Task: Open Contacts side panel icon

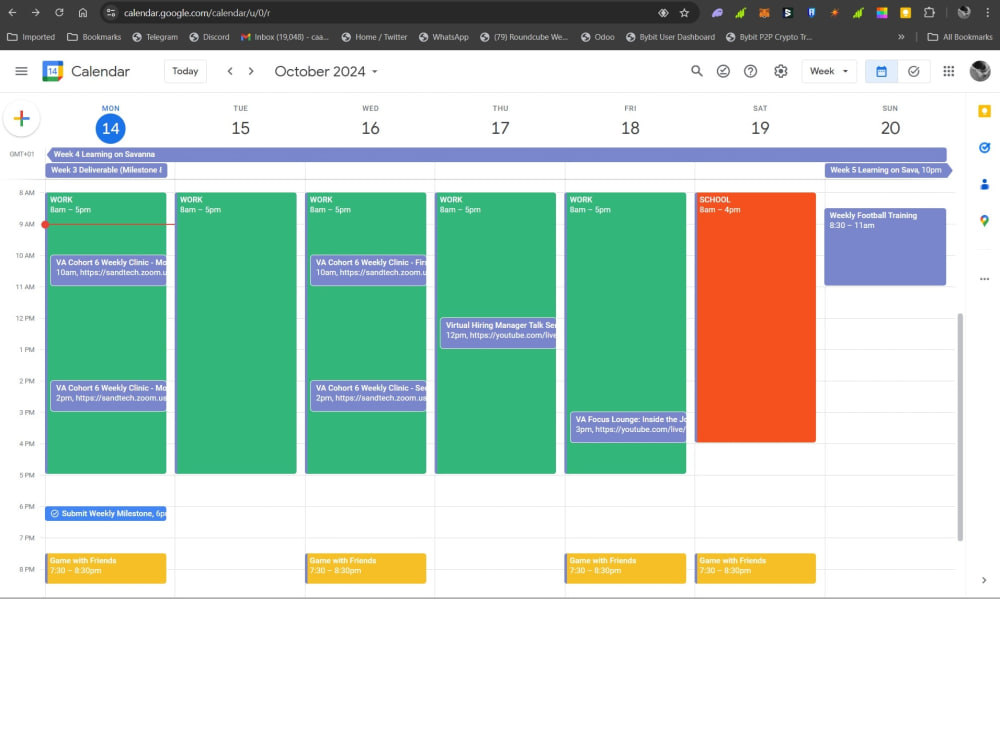Action: (984, 184)
